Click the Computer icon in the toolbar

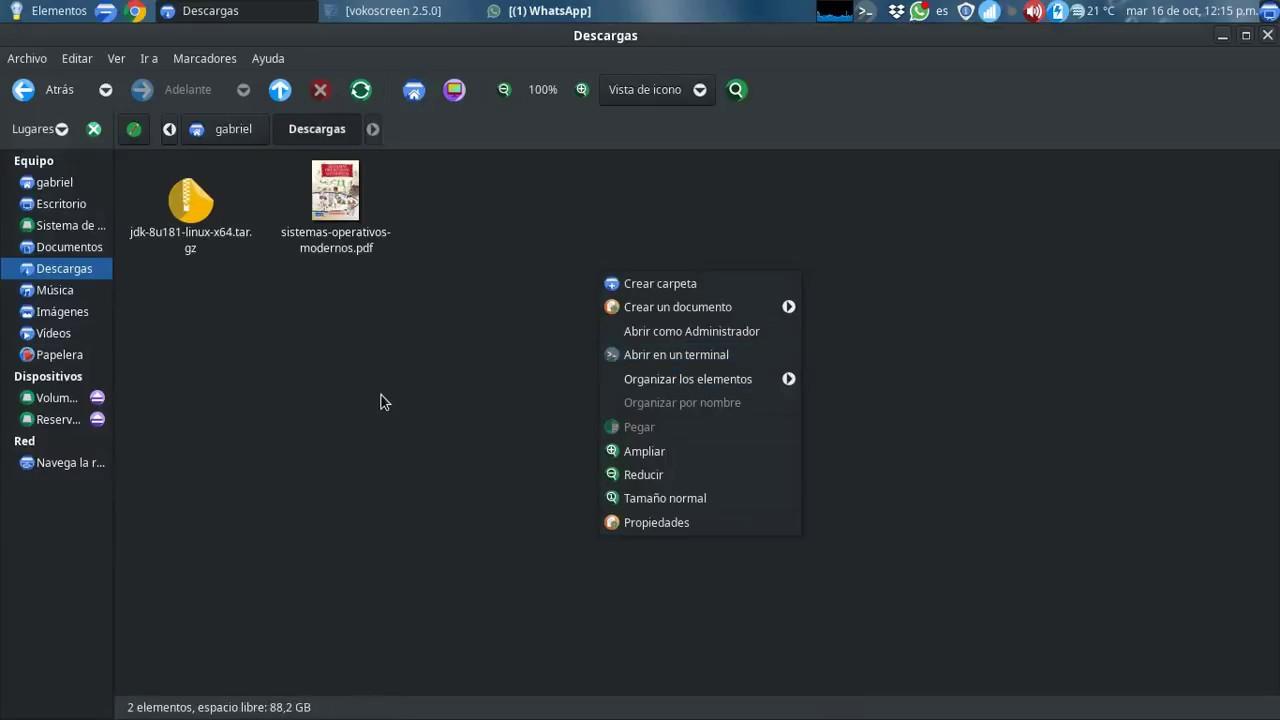coord(454,90)
